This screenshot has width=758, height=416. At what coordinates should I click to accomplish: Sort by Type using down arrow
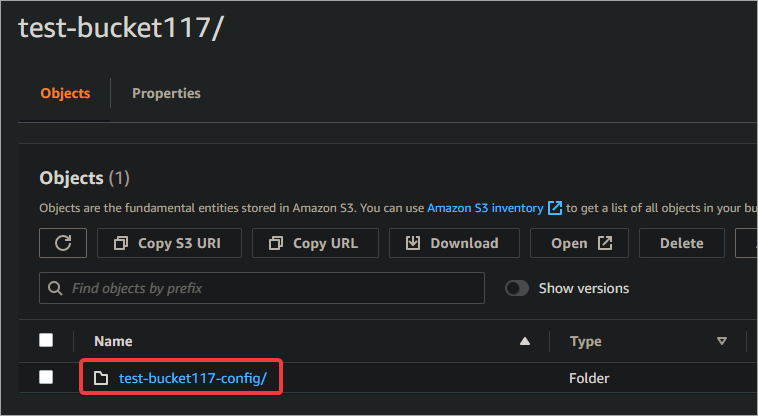point(722,341)
